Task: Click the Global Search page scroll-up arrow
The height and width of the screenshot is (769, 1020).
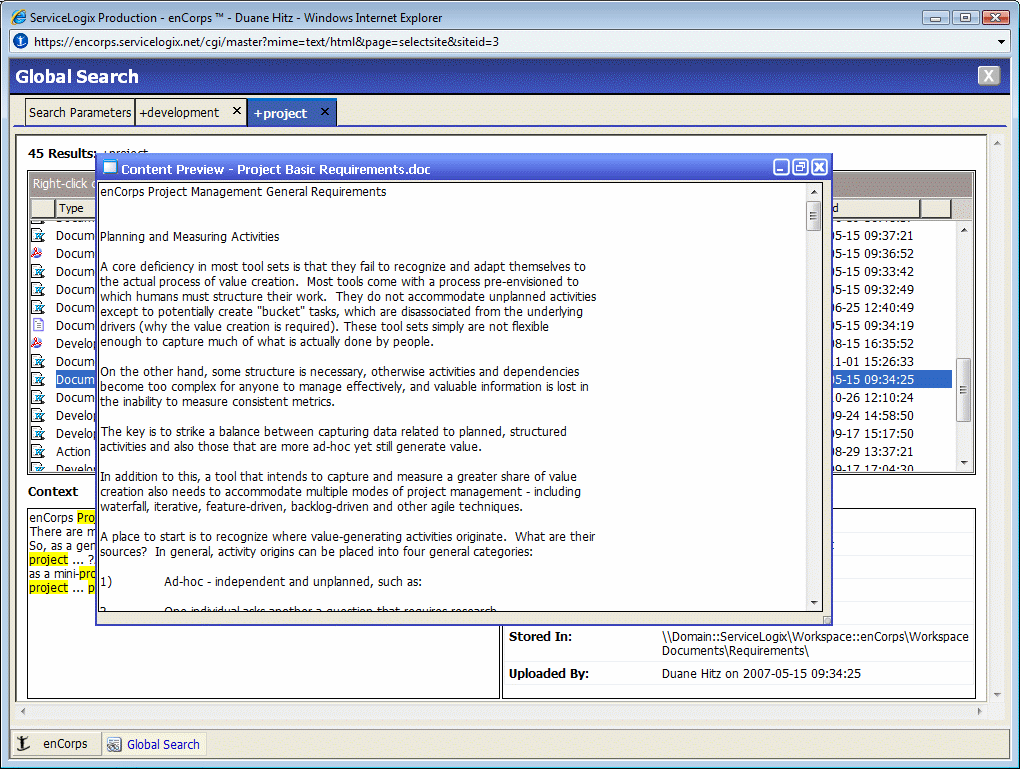Action: point(997,142)
